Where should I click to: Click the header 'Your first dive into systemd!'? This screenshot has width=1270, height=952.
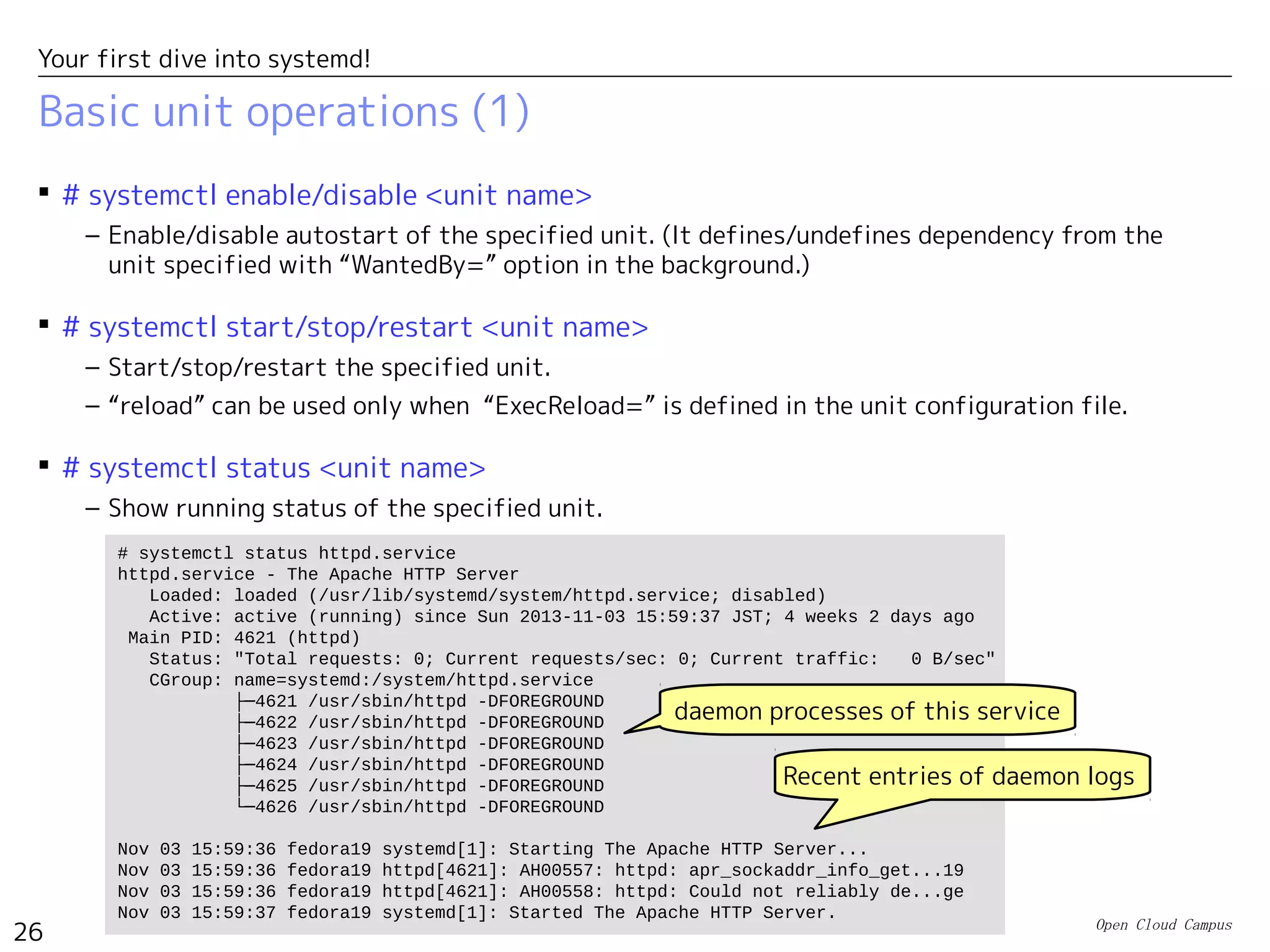pos(204,59)
